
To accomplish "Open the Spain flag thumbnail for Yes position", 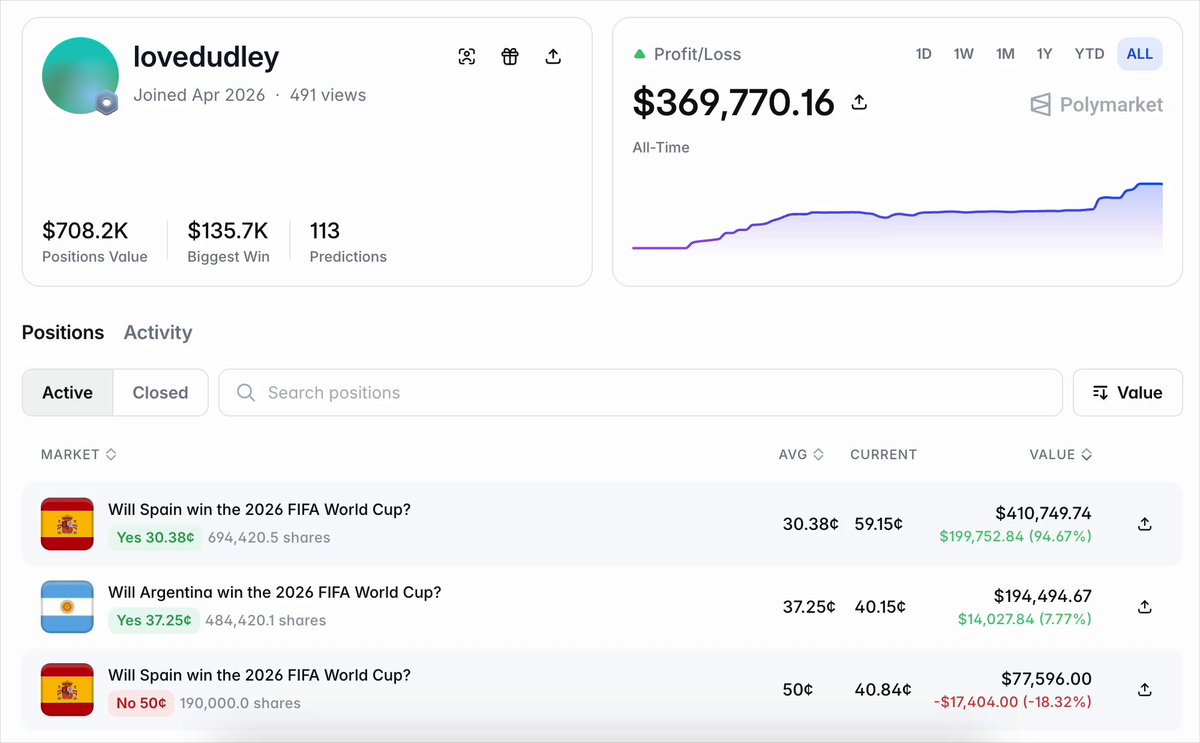I will coord(67,524).
